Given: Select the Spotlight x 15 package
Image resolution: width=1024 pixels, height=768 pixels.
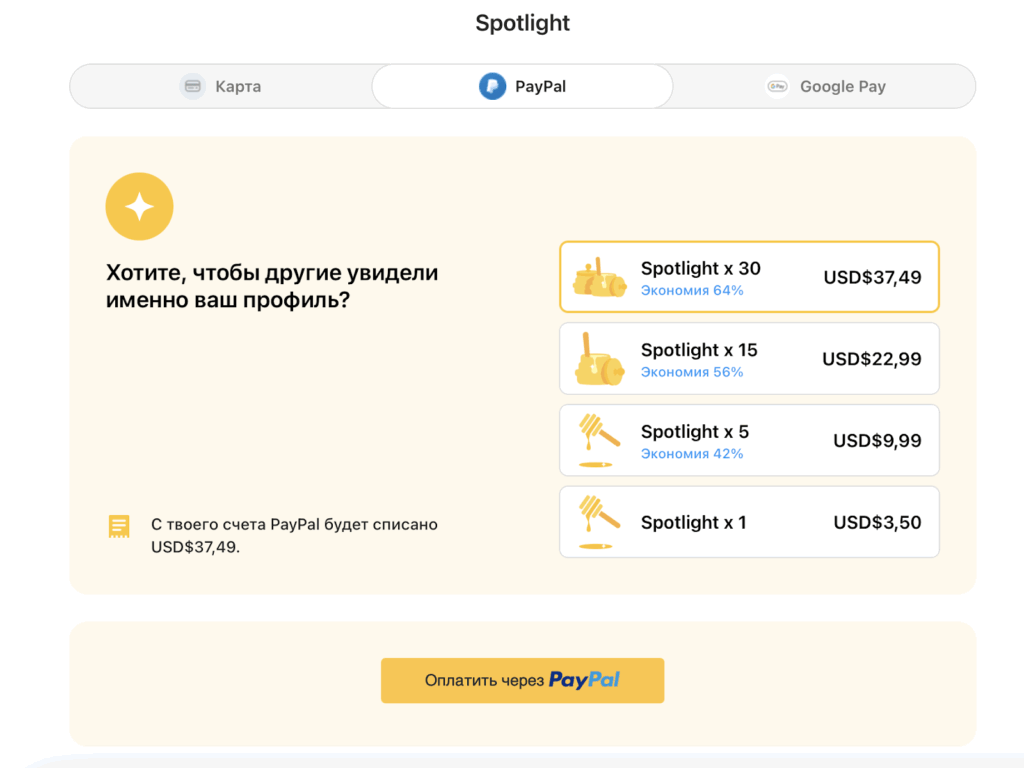Looking at the screenshot, I should pos(749,358).
